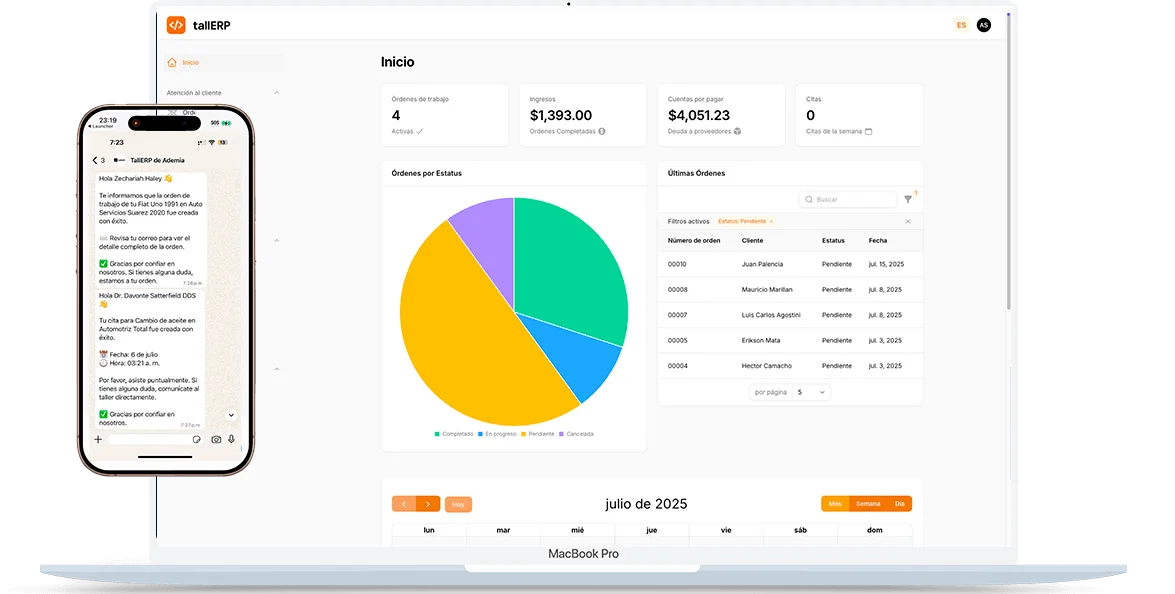Switch calendar to Mes view
This screenshot has width=1175, height=594.
[835, 504]
